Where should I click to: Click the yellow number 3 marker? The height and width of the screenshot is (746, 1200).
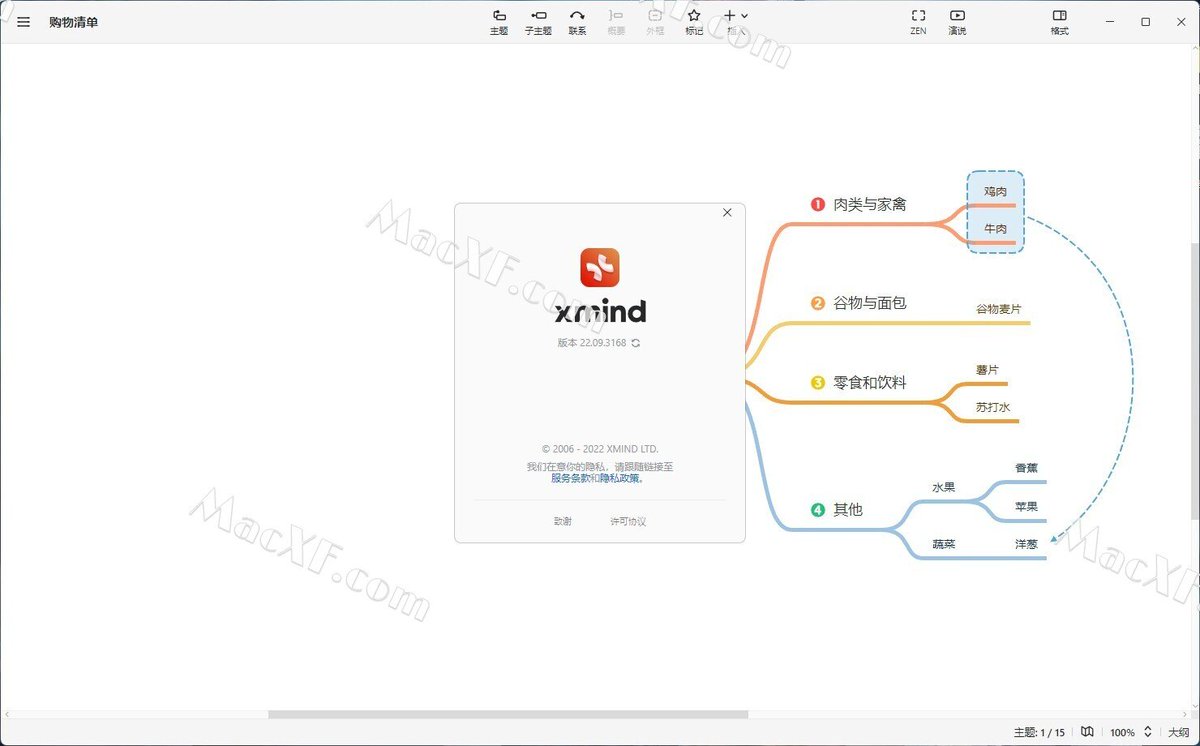click(x=818, y=382)
